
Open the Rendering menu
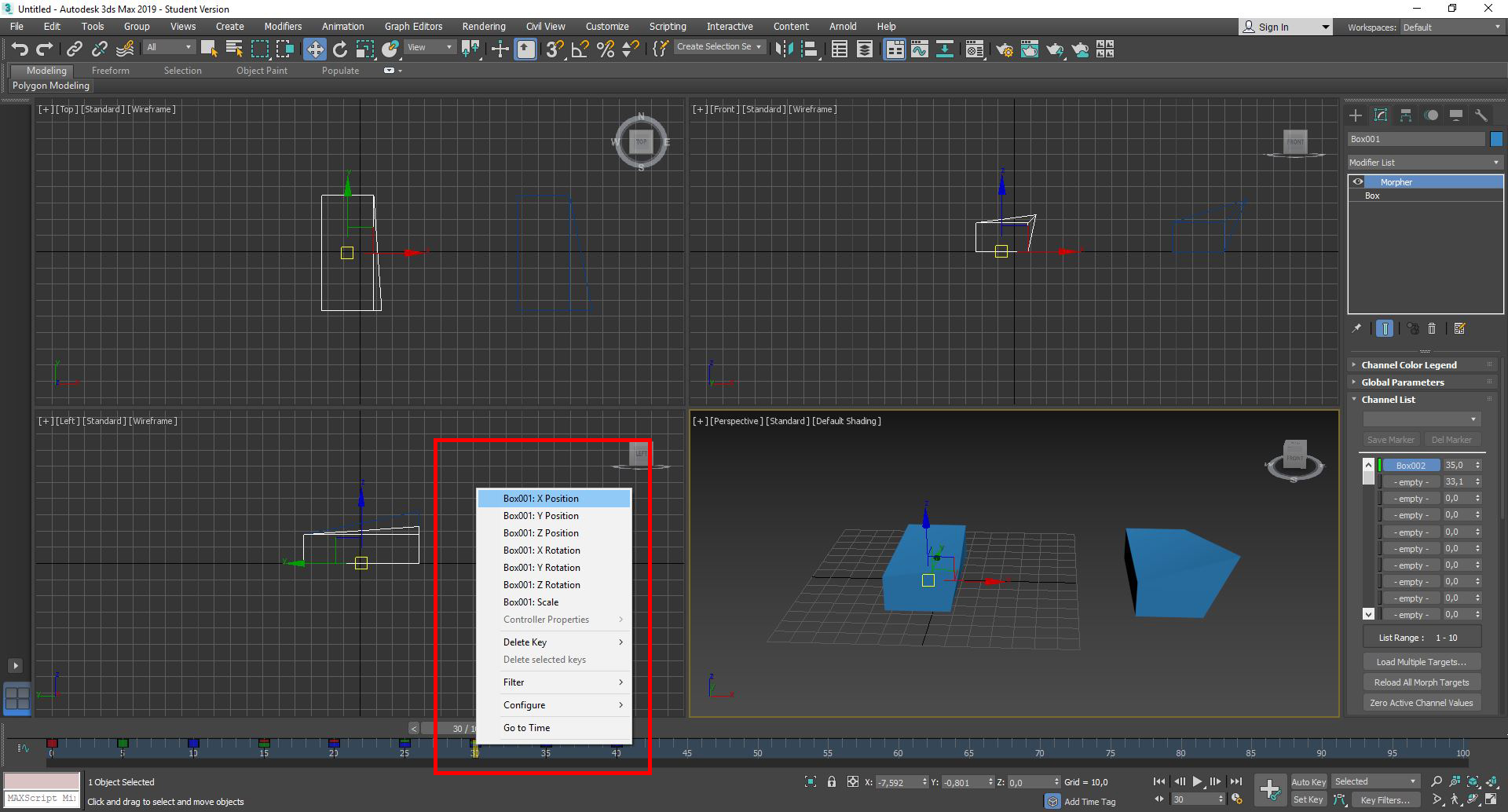pyautogui.click(x=483, y=26)
